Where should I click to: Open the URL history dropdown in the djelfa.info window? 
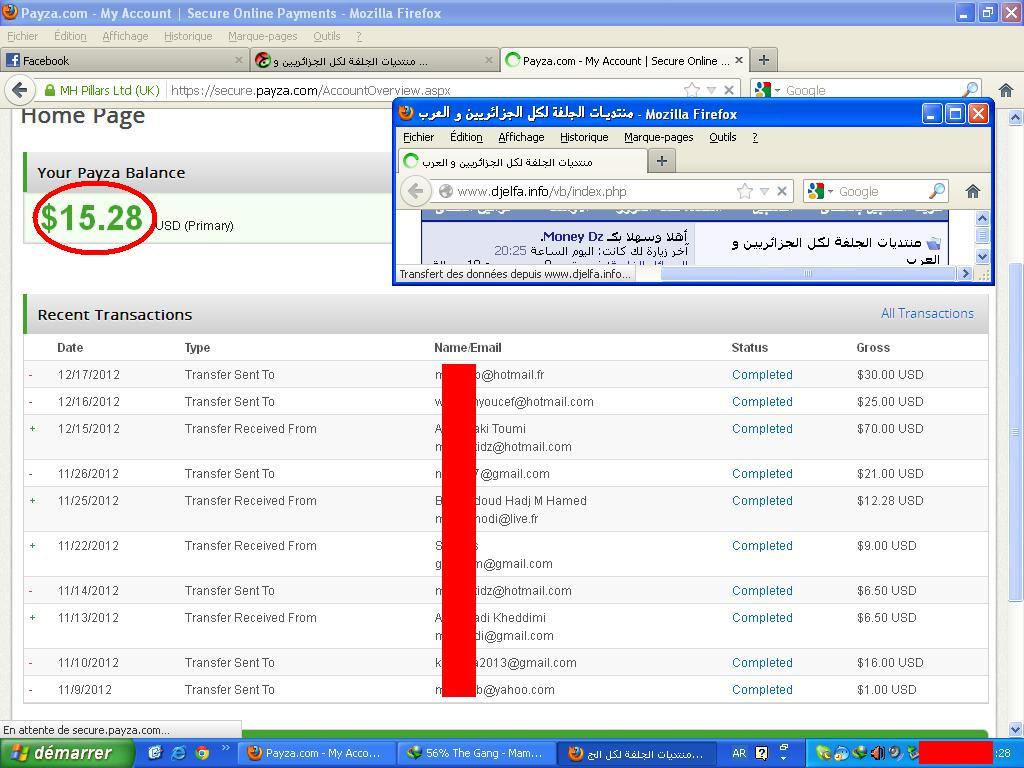click(x=764, y=191)
